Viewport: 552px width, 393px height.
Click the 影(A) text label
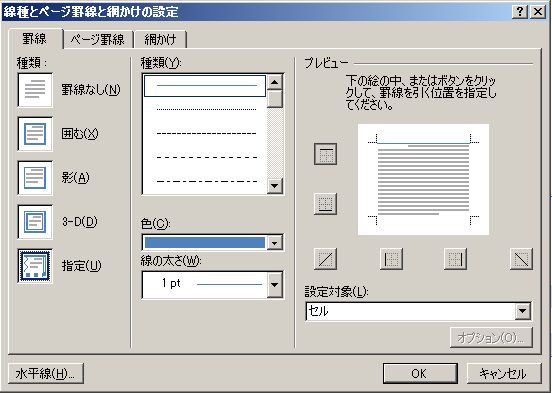tap(75, 178)
